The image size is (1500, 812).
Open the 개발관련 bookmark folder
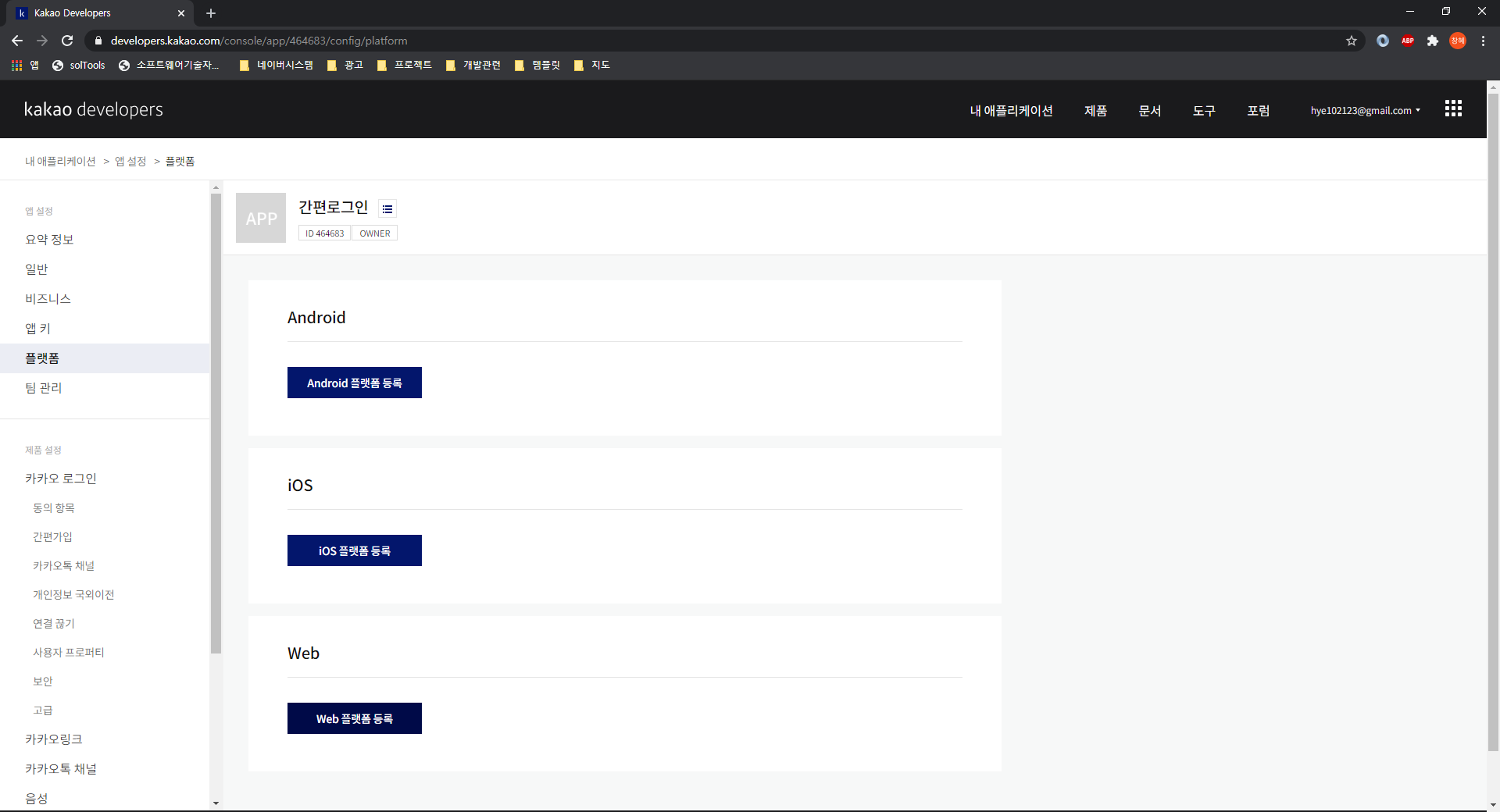[x=473, y=65]
